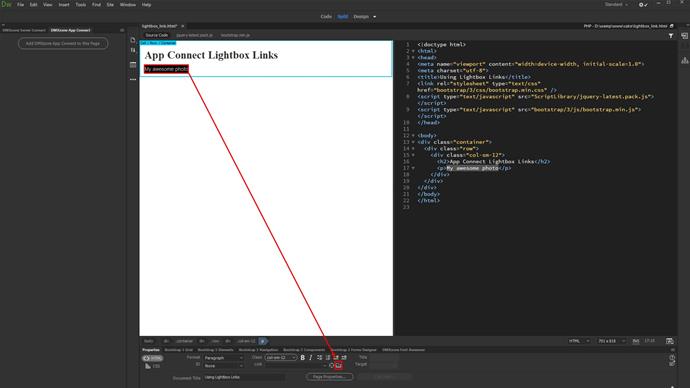Click the preview in browser icon in status bar
The height and width of the screenshot is (388, 690).
(x=669, y=341)
